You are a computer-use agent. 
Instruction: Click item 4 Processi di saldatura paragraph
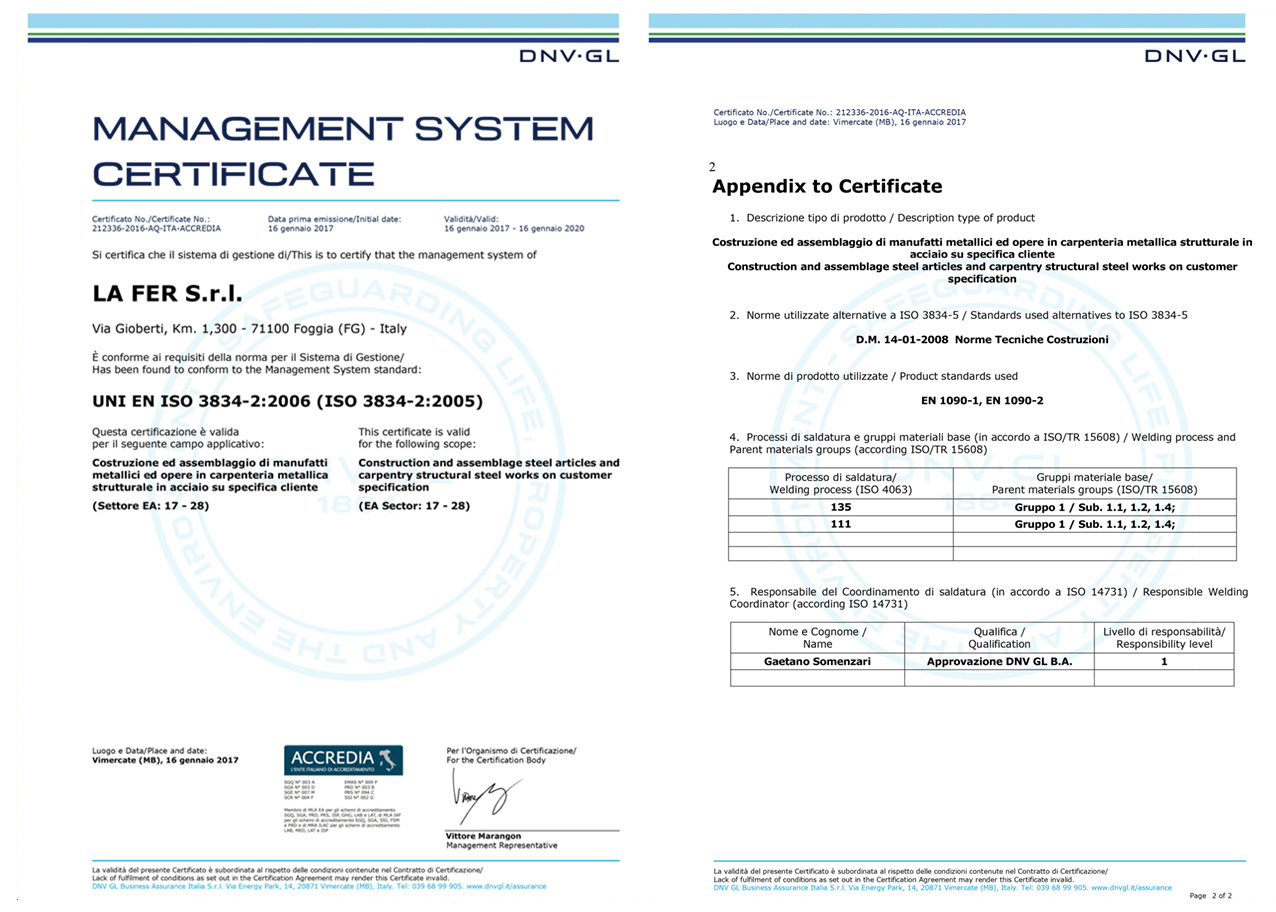pos(982,443)
